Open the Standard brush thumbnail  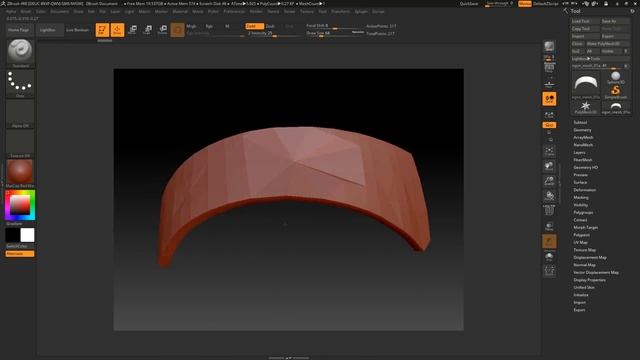pos(20,53)
